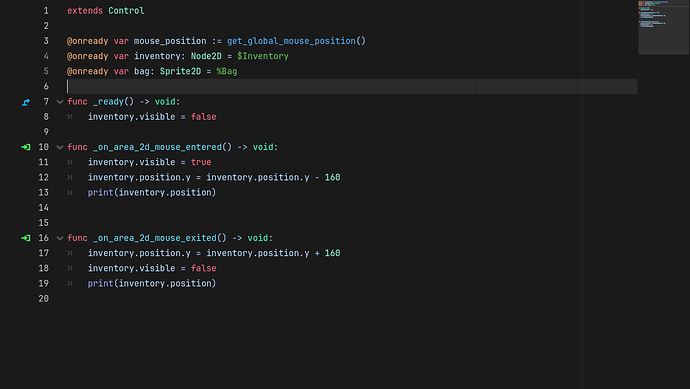Place cursor on the empty line 6

(x=352, y=87)
